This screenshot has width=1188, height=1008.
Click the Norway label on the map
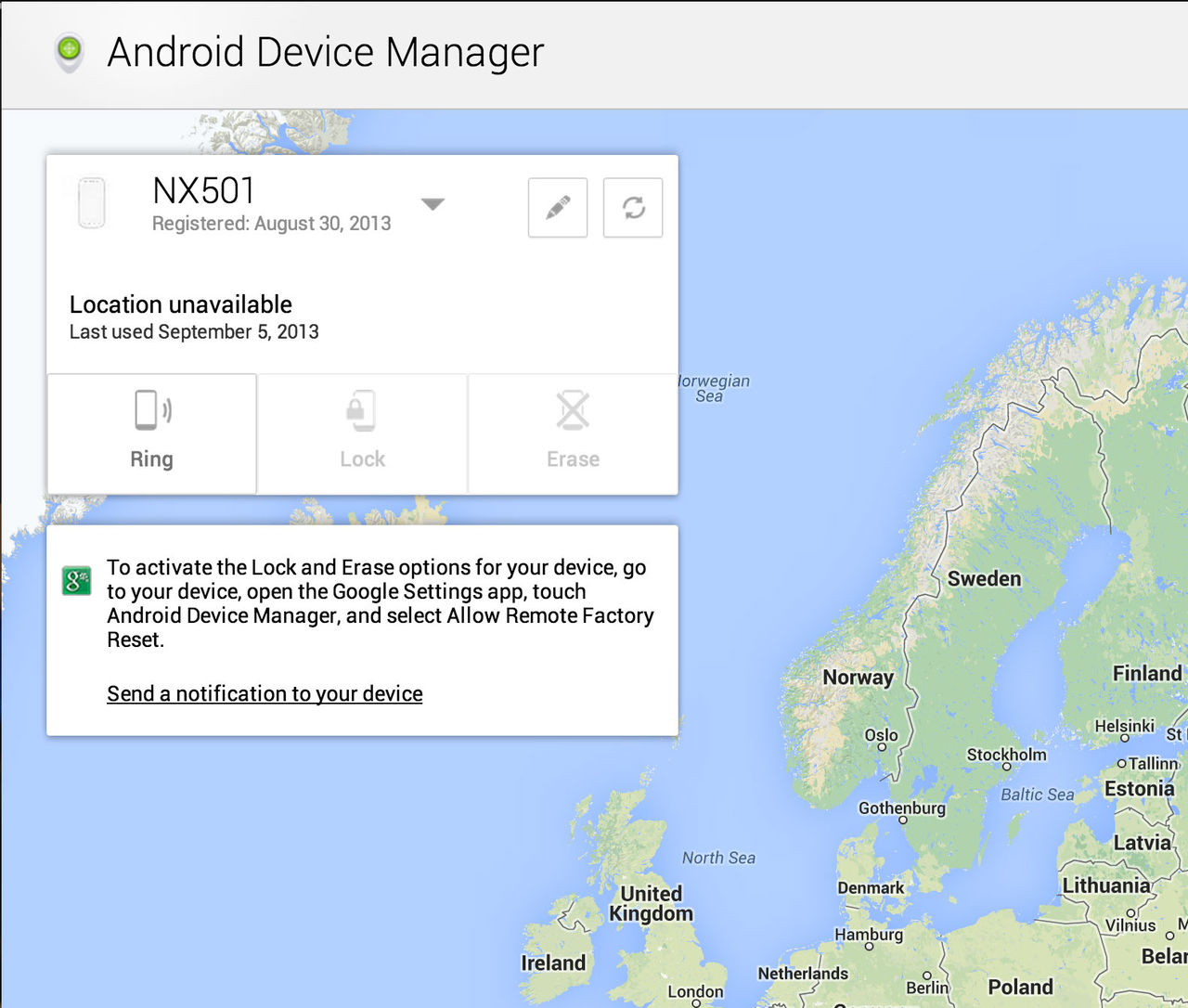pyautogui.click(x=858, y=677)
